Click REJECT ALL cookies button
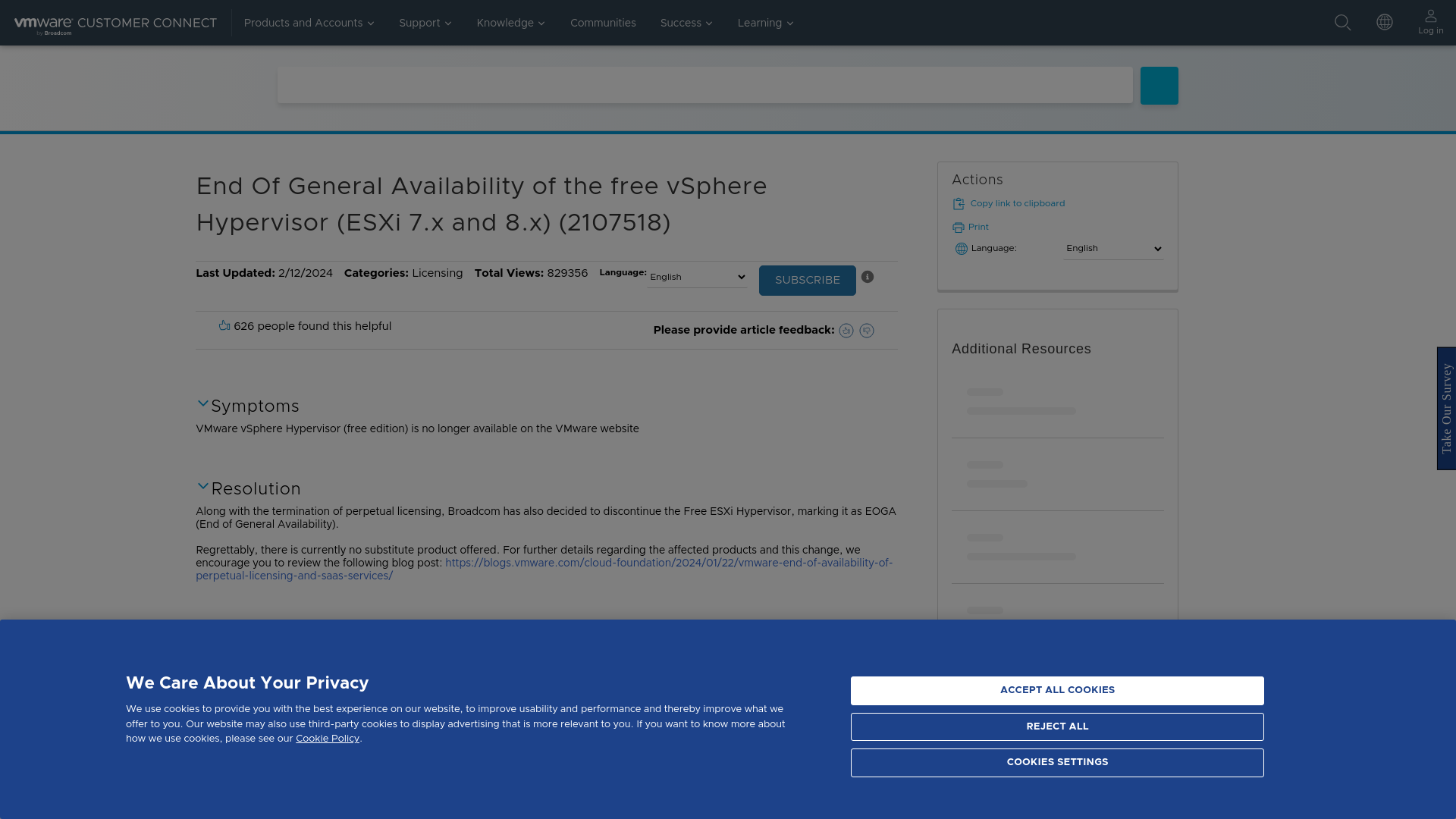 (x=1057, y=727)
